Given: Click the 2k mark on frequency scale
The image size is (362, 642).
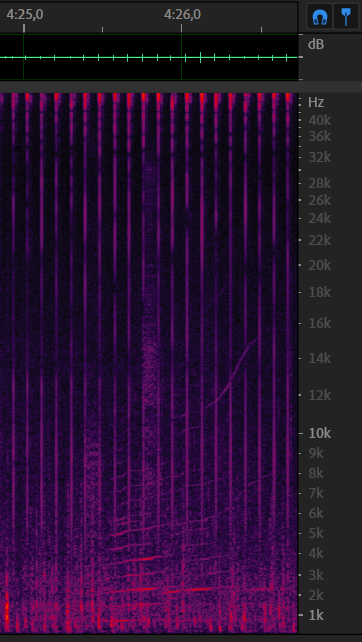Looking at the screenshot, I should tap(316, 595).
